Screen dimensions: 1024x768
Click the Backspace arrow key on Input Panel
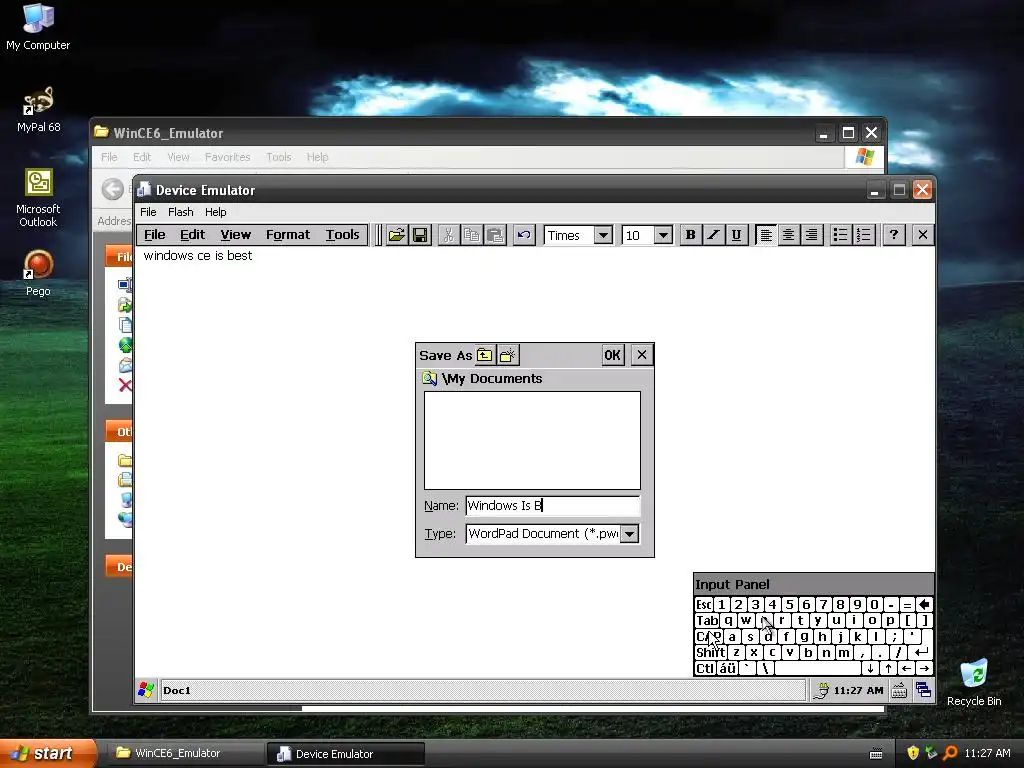(x=924, y=605)
